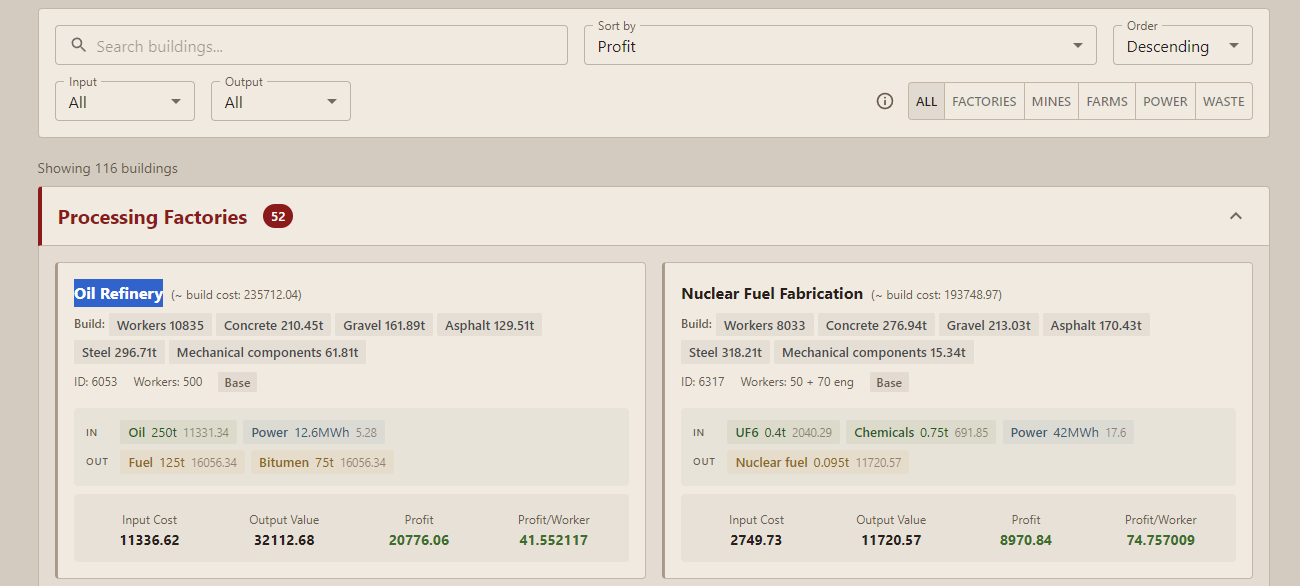Click Oil Refinery Steel 296.71t chip
Screen dimensions: 1300x586
[x=120, y=352]
